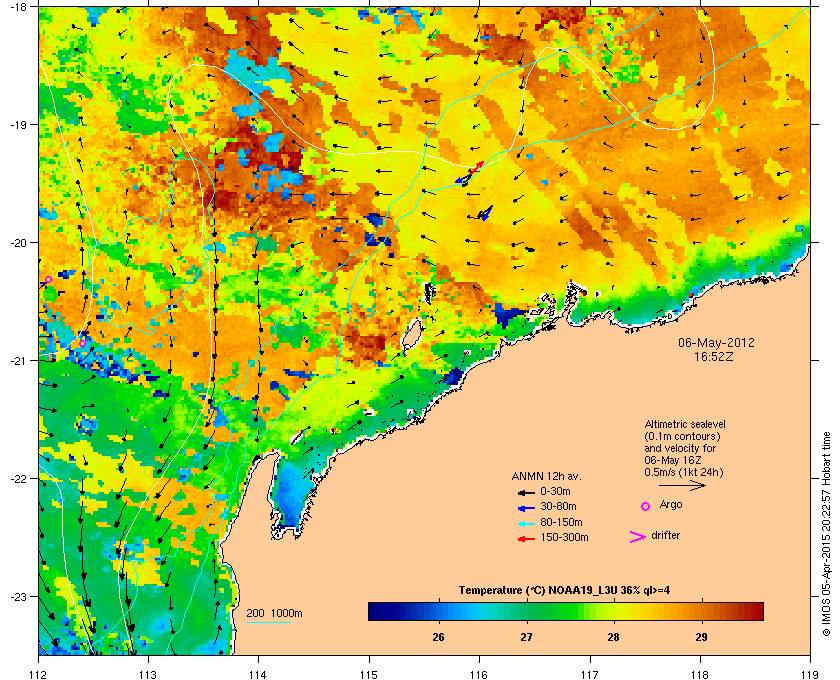The height and width of the screenshot is (680, 840).
Task: Click the IMOS copyright timestamp text
Action: click(x=827, y=534)
